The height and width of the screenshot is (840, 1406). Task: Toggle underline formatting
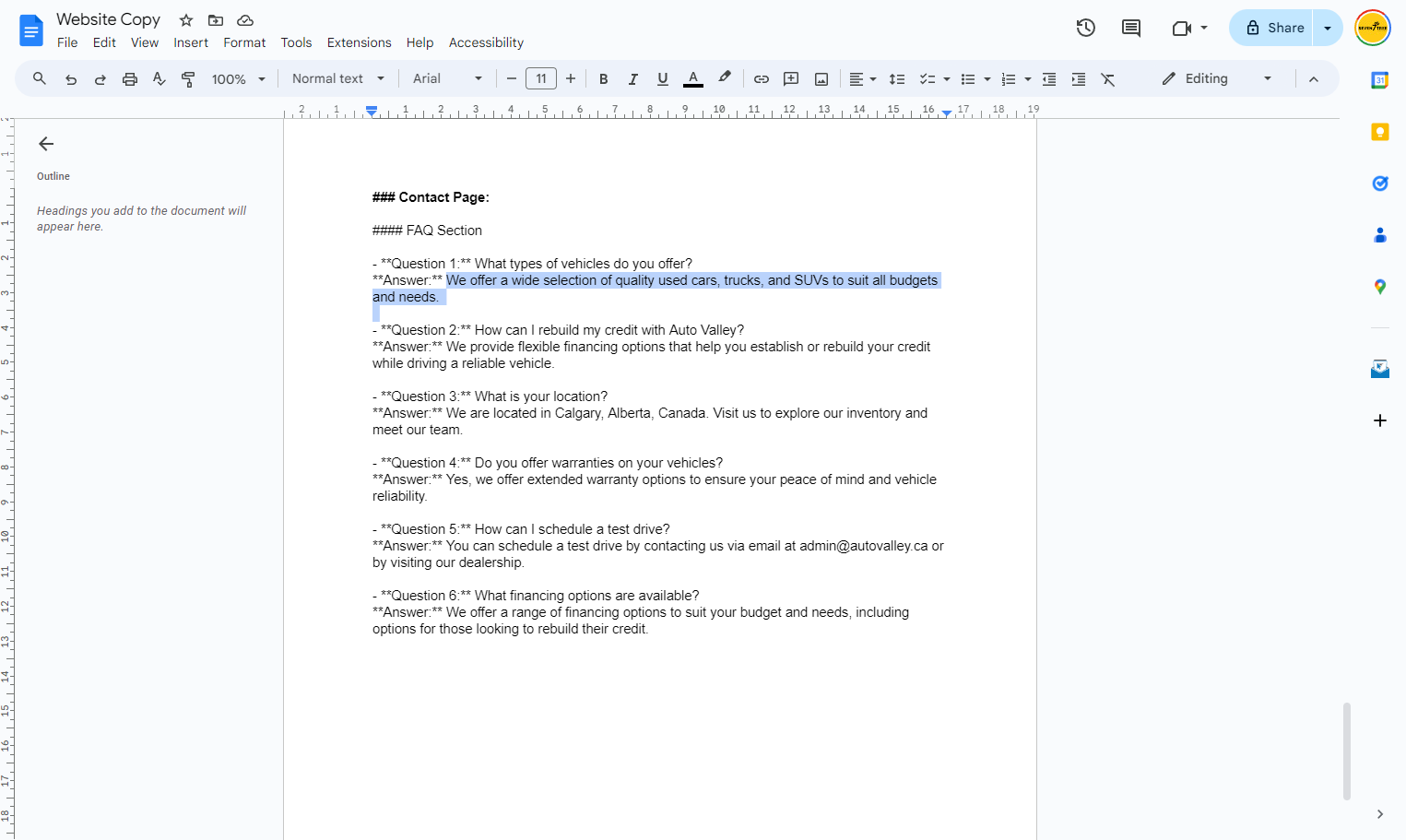tap(663, 79)
